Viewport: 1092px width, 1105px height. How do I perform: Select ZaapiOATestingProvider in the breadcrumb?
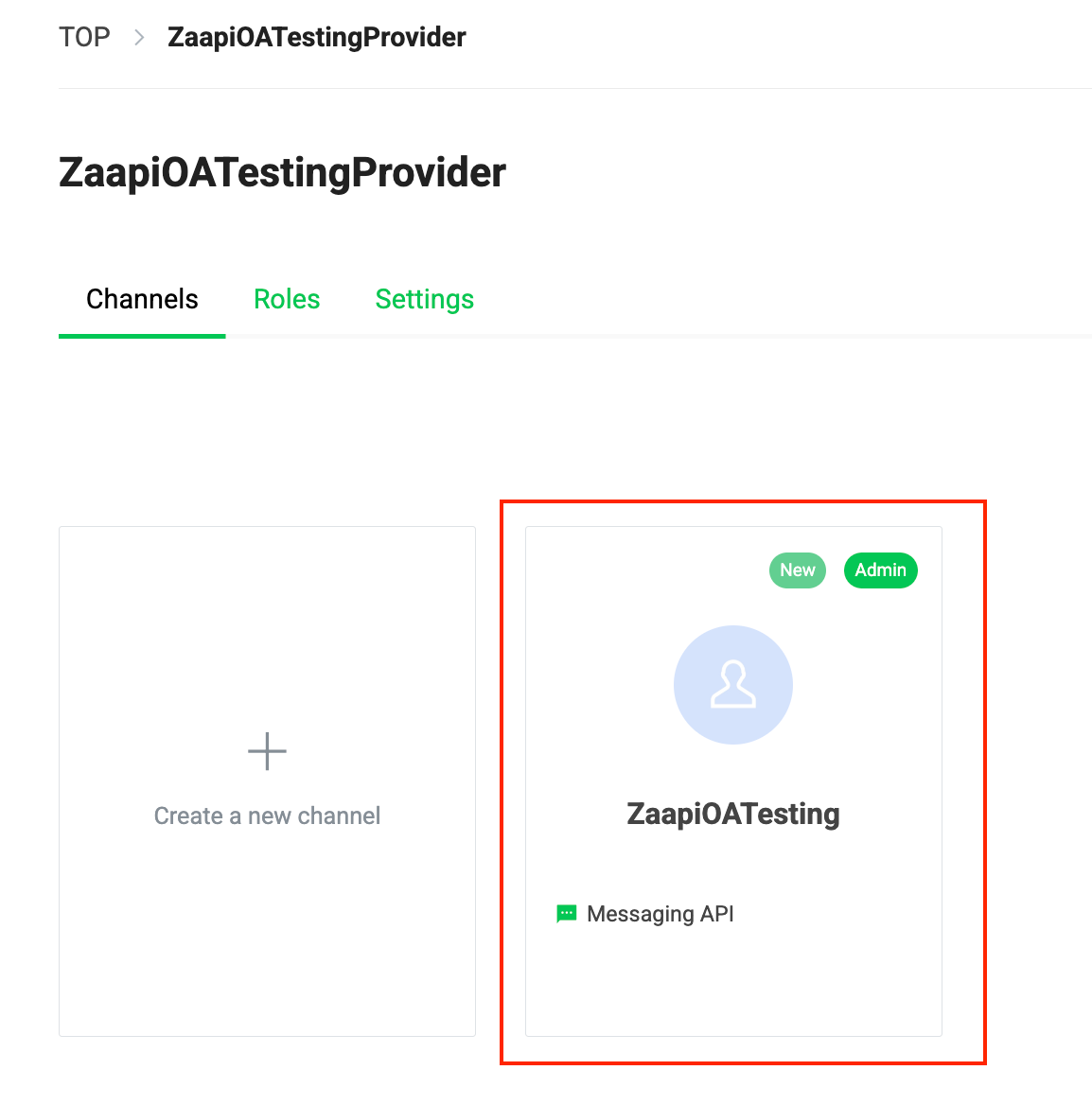(316, 37)
